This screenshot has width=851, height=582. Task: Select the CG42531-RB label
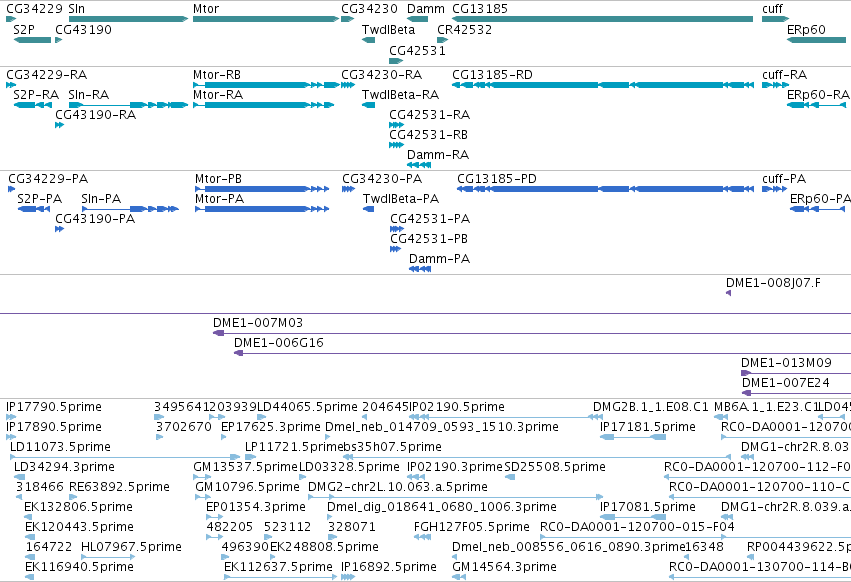[429, 135]
